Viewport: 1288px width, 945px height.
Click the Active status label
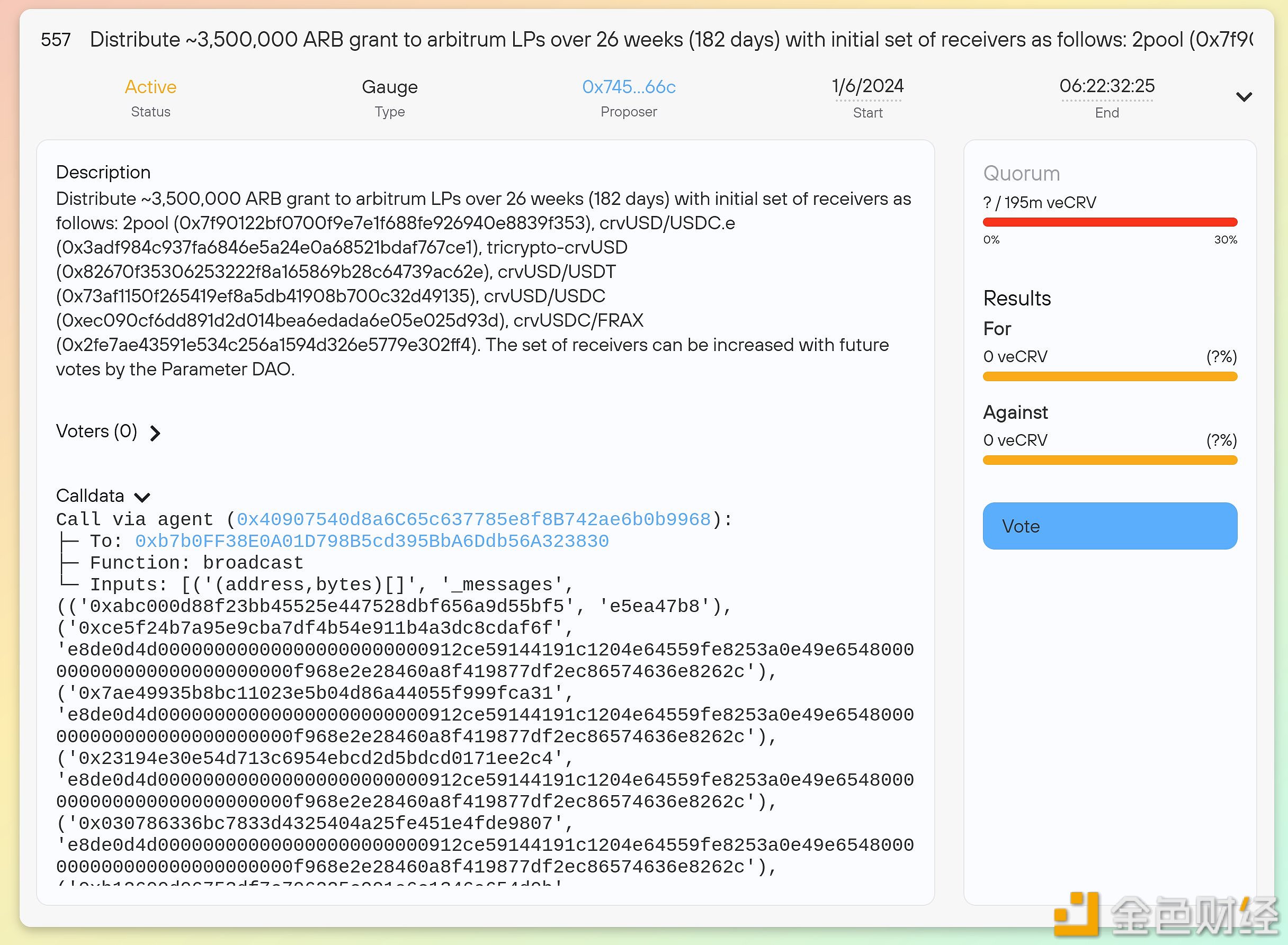coord(150,87)
